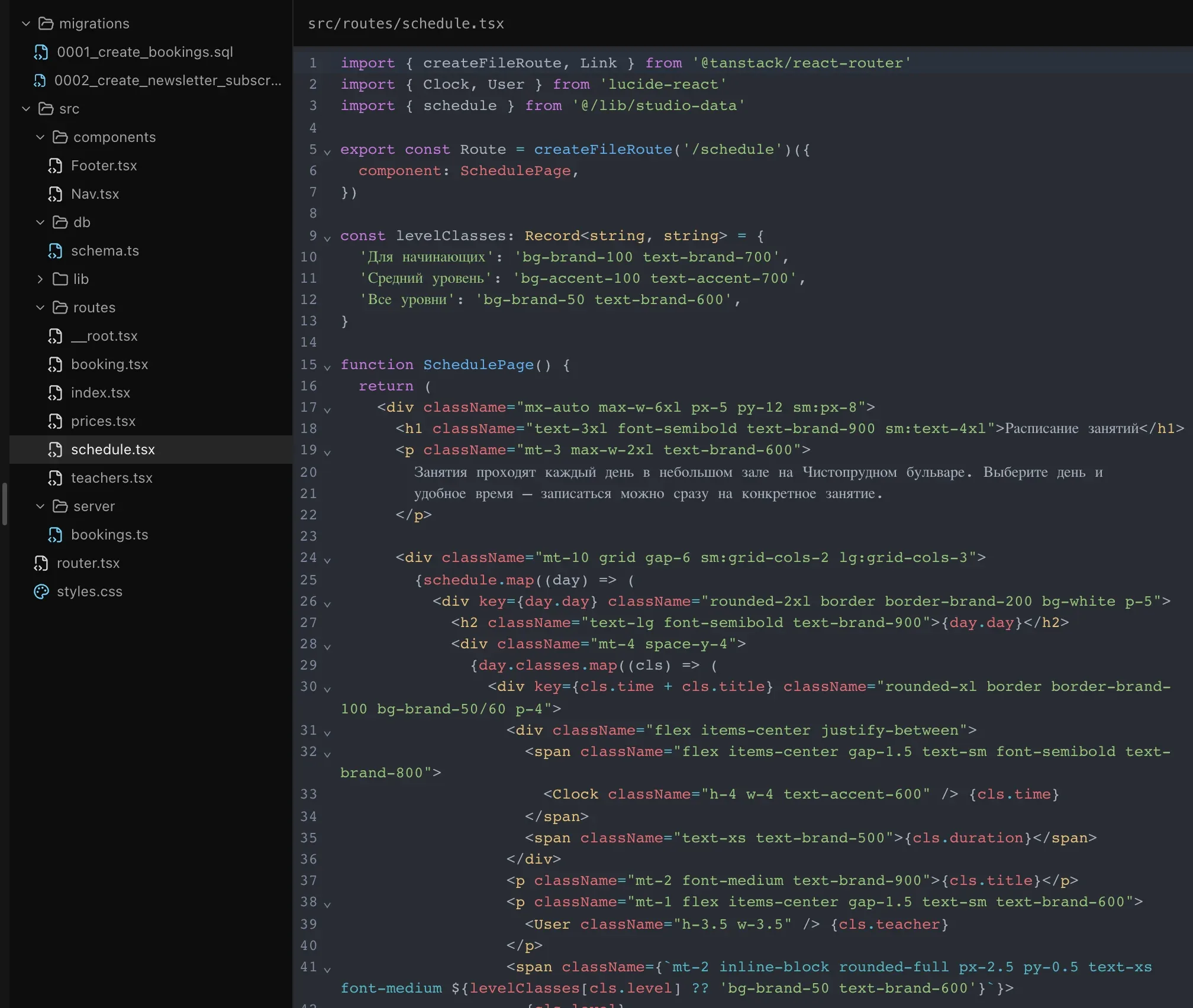Click the SchedulePage function name on line 15
Image resolution: width=1193 pixels, height=1008 pixels.
[478, 364]
